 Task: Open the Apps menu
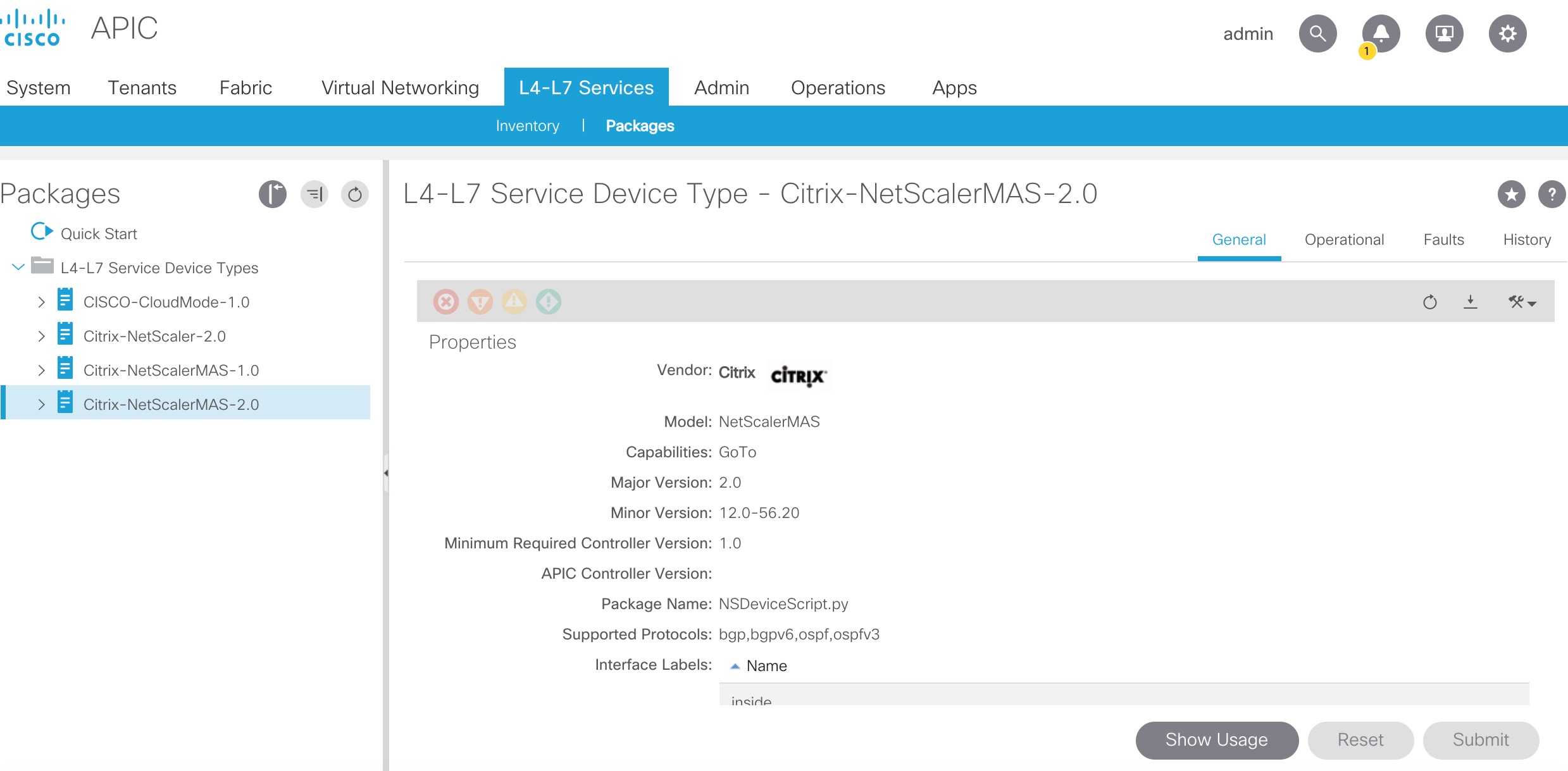(x=954, y=87)
